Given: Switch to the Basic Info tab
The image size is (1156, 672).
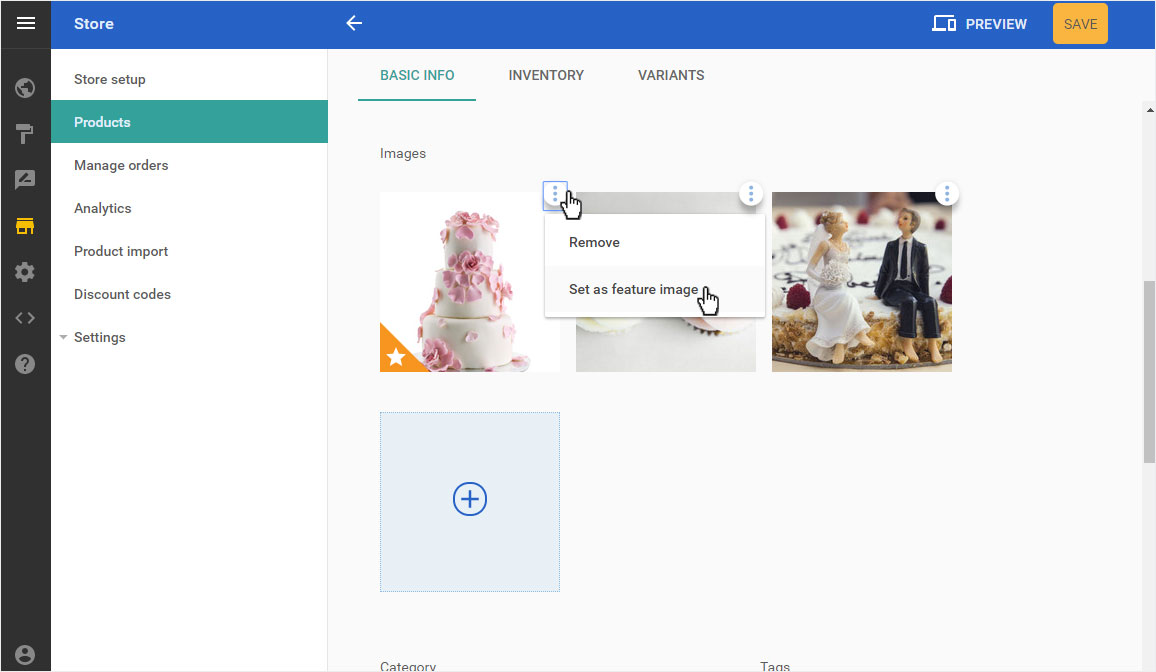Looking at the screenshot, I should [417, 75].
